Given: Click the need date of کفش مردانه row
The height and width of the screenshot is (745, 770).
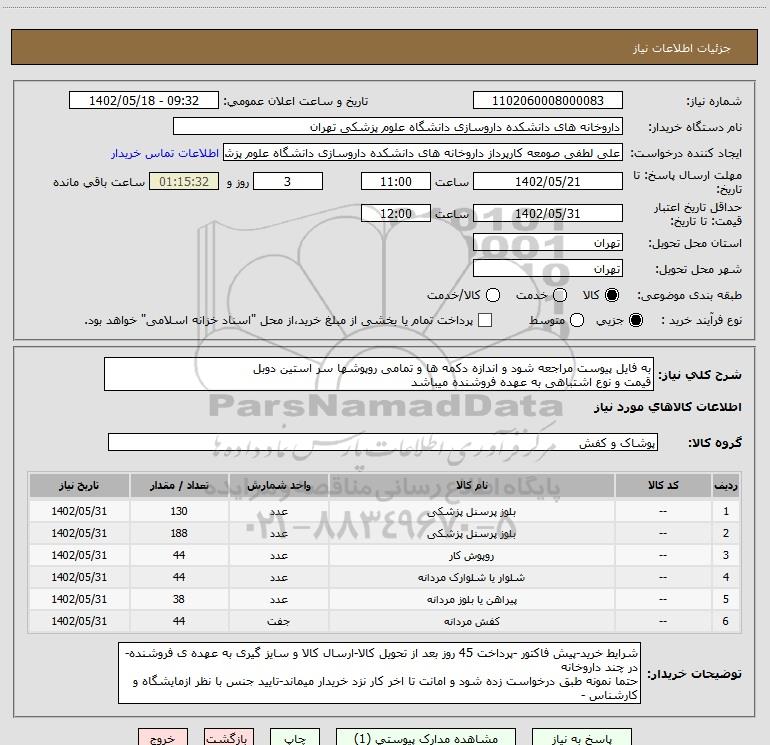Looking at the screenshot, I should (79, 621).
